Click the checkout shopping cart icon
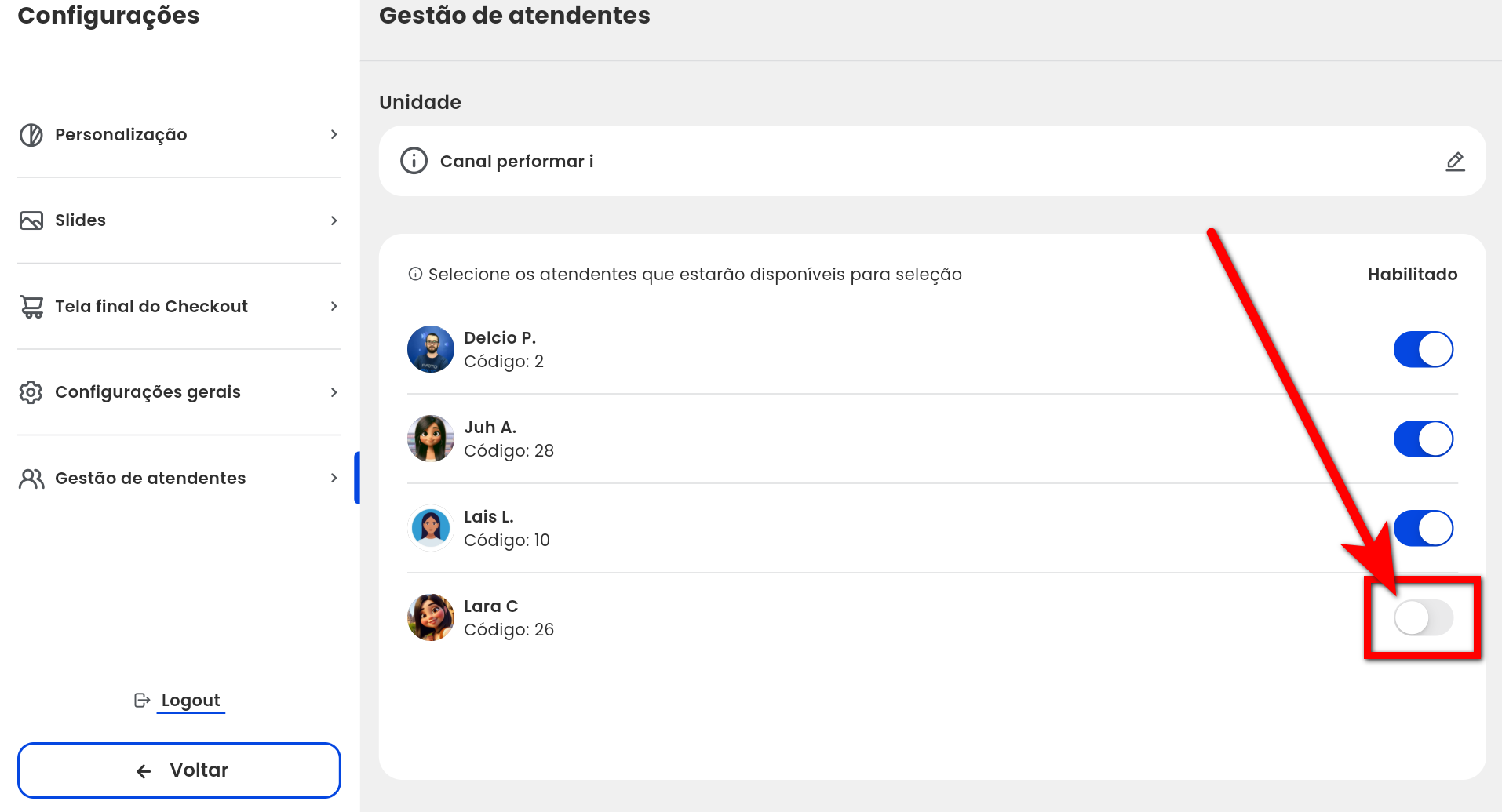The height and width of the screenshot is (812, 1502). click(x=31, y=307)
